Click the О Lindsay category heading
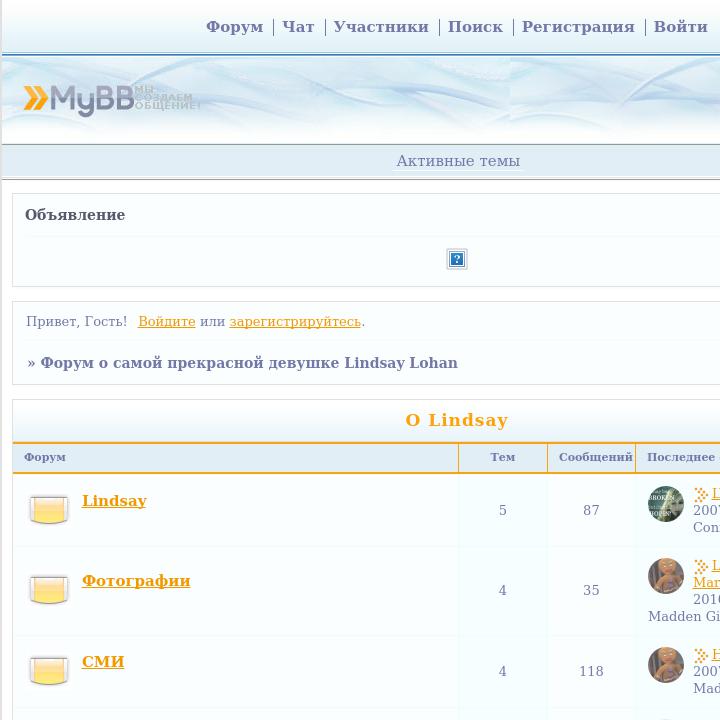 coord(457,420)
